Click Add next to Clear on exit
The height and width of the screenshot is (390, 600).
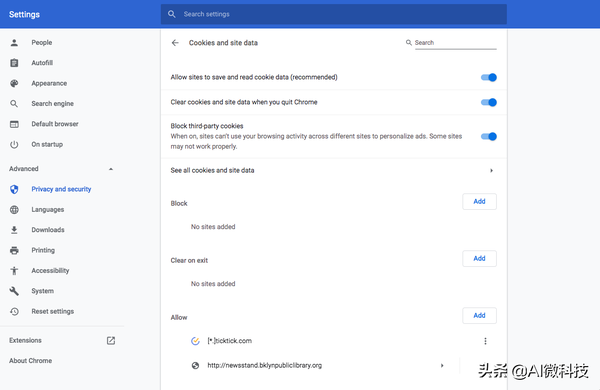(479, 259)
